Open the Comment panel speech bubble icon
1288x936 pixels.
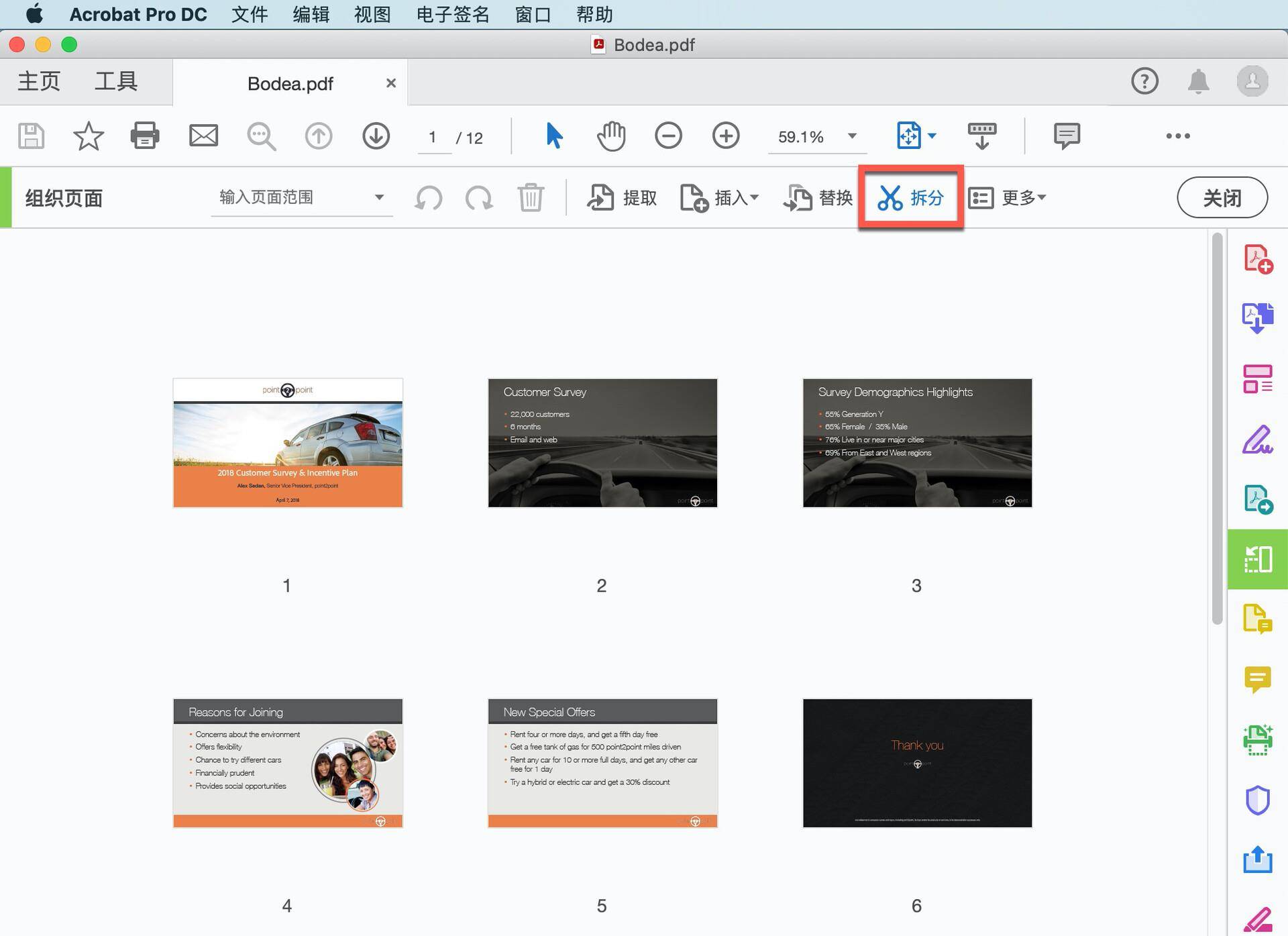coord(1259,679)
